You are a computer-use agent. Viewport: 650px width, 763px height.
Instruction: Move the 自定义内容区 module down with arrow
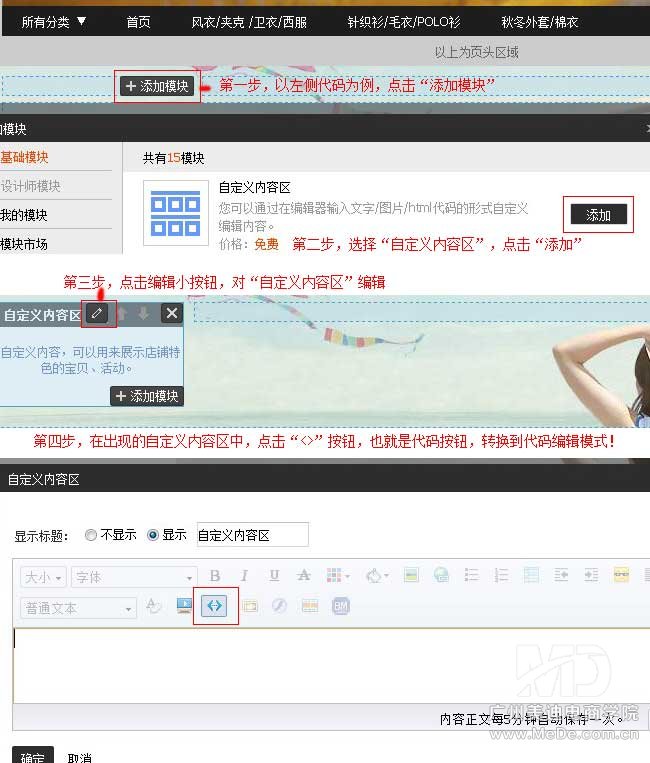pyautogui.click(x=144, y=313)
